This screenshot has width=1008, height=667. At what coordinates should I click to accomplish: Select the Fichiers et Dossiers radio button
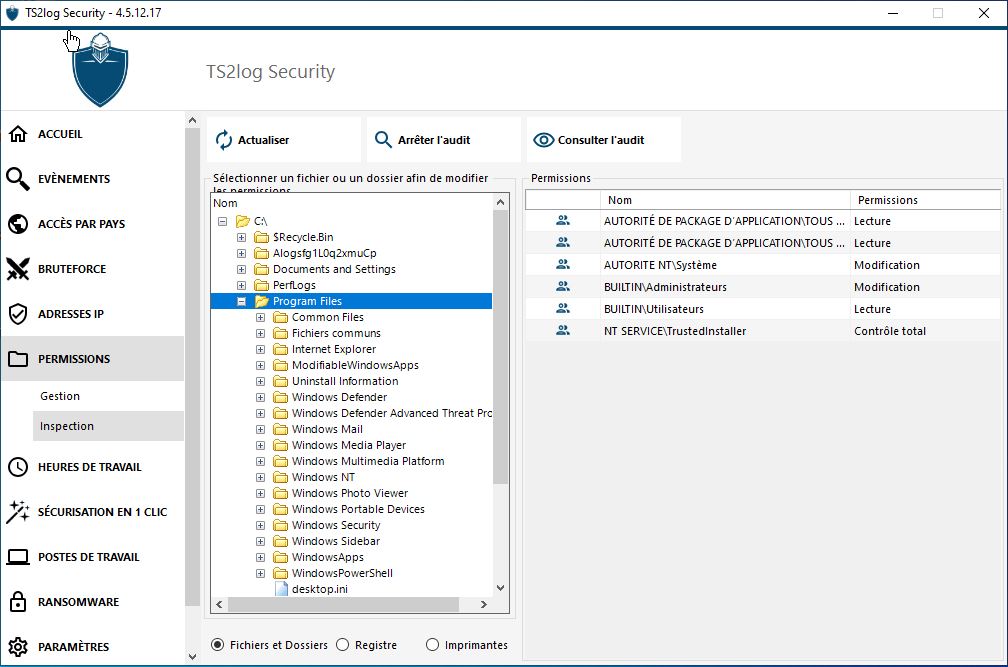click(218, 645)
